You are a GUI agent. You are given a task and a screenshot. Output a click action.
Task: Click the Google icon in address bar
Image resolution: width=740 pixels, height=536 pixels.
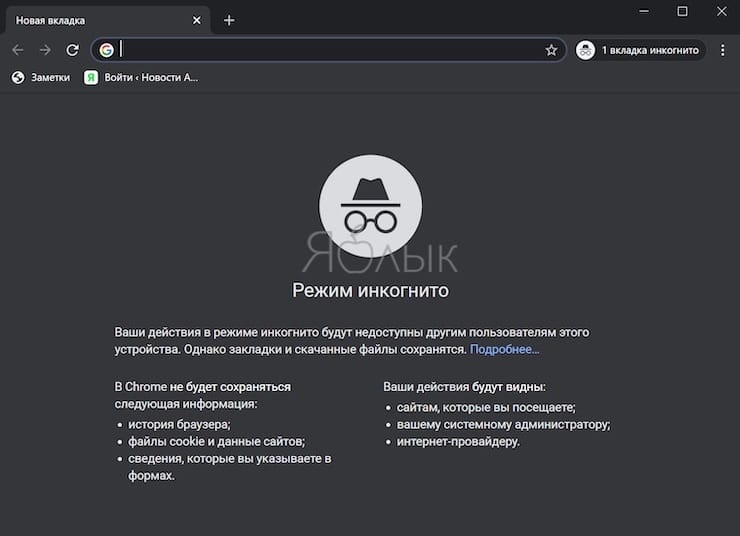(x=107, y=50)
